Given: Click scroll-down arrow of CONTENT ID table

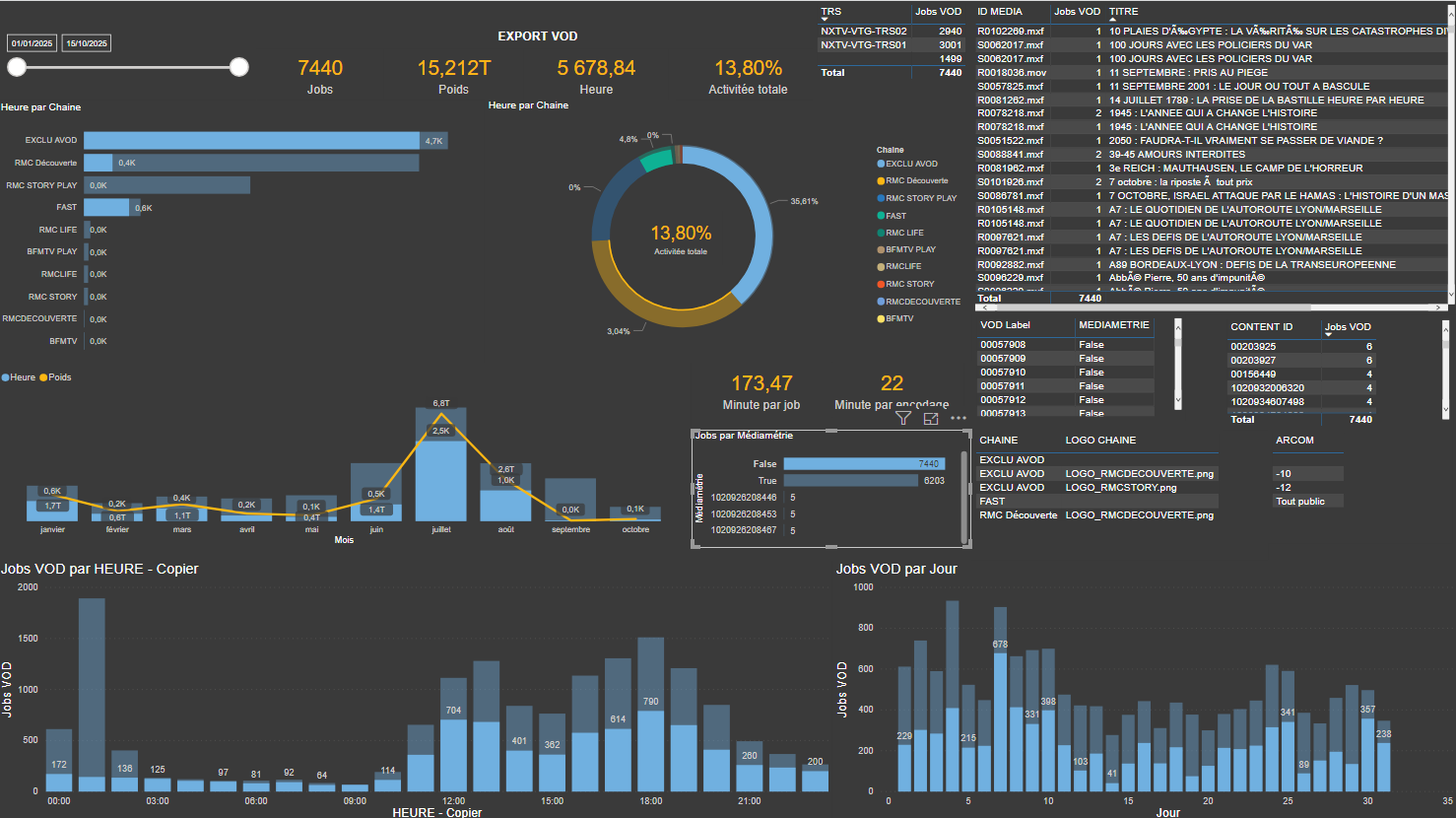Looking at the screenshot, I should point(1445,409).
